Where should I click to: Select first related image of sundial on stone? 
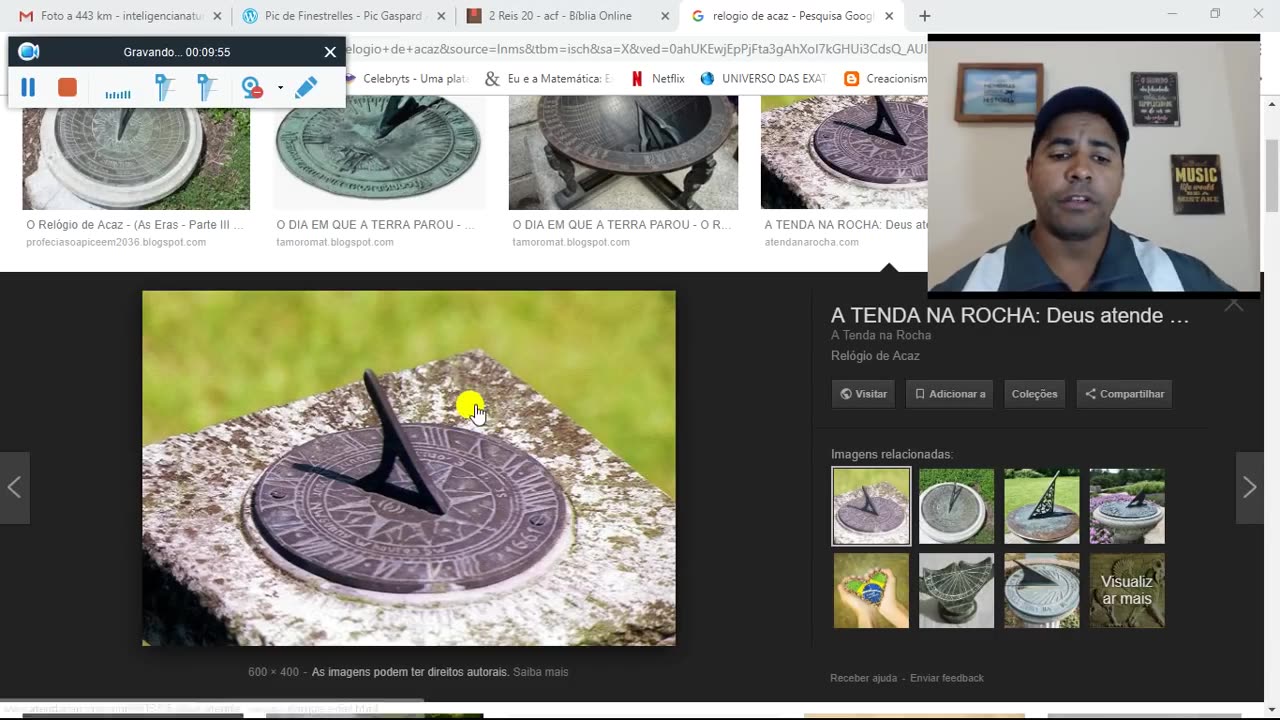pos(871,506)
